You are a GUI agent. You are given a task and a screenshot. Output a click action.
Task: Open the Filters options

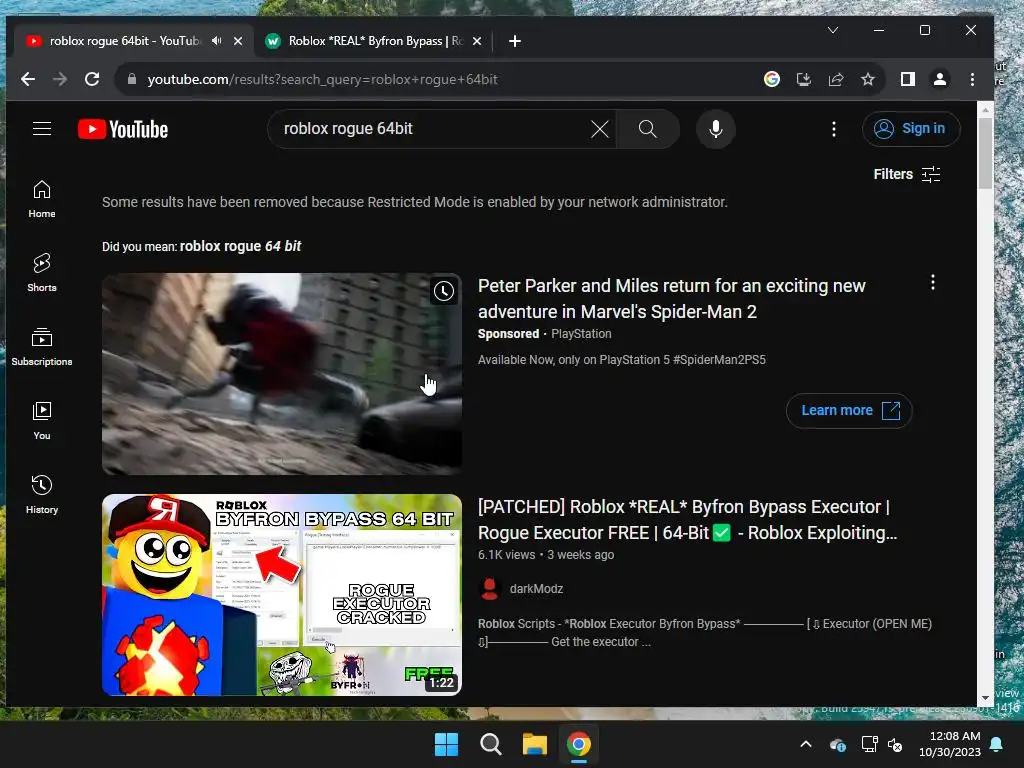point(906,174)
